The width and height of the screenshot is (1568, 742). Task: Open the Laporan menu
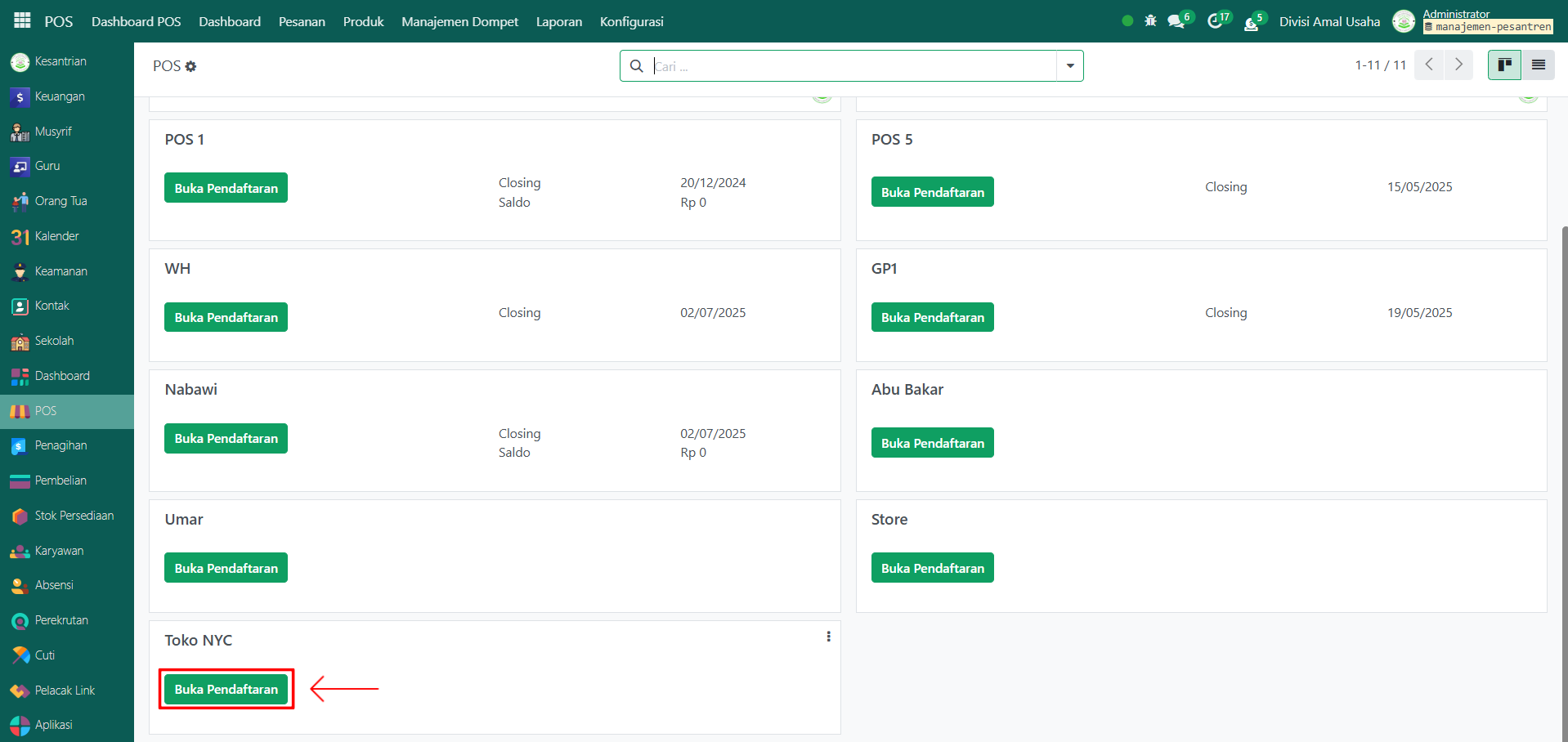(x=558, y=21)
